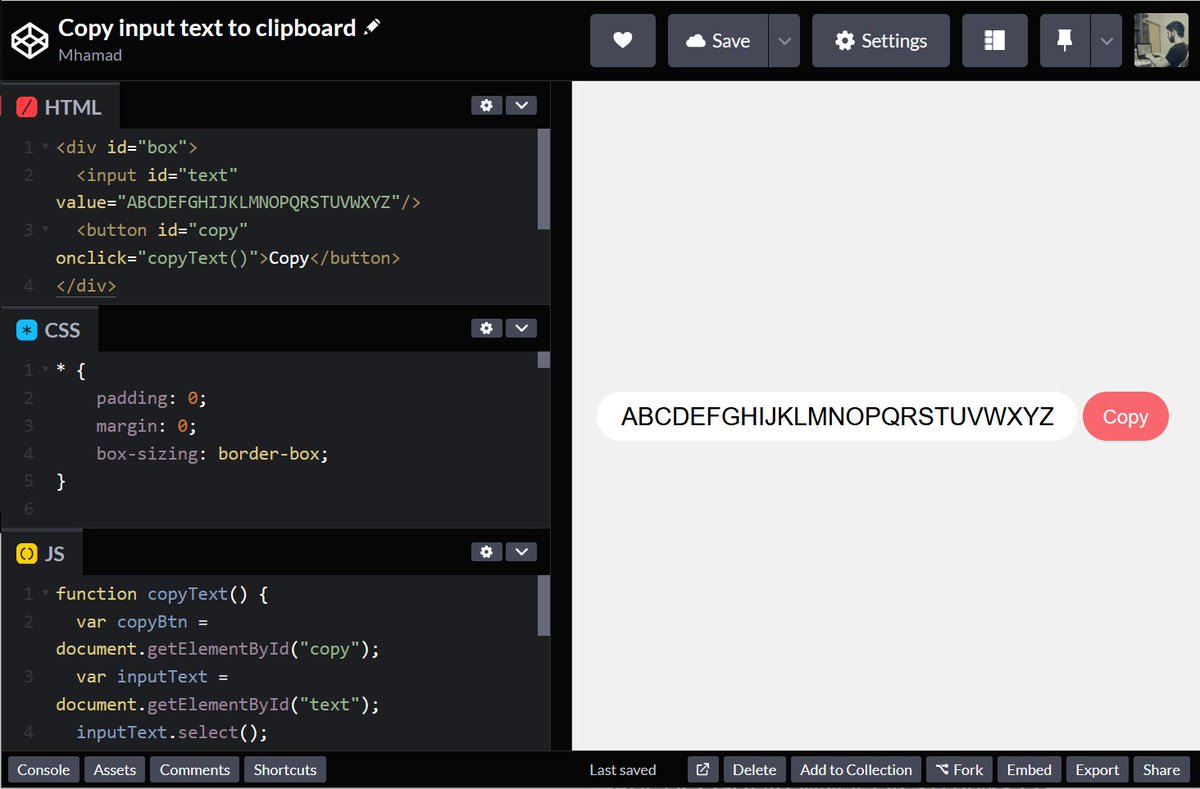The width and height of the screenshot is (1200, 789).
Task: Open the Save button dropdown arrow
Action: pos(785,40)
